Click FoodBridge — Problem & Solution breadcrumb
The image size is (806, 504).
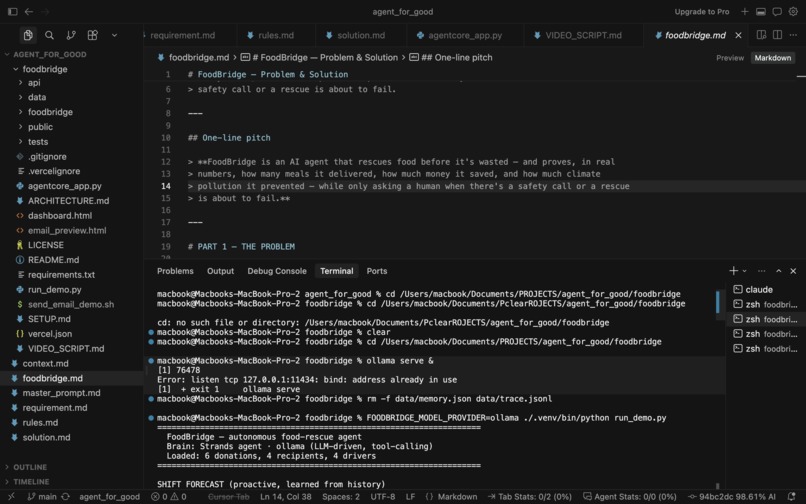pyautogui.click(x=319, y=58)
